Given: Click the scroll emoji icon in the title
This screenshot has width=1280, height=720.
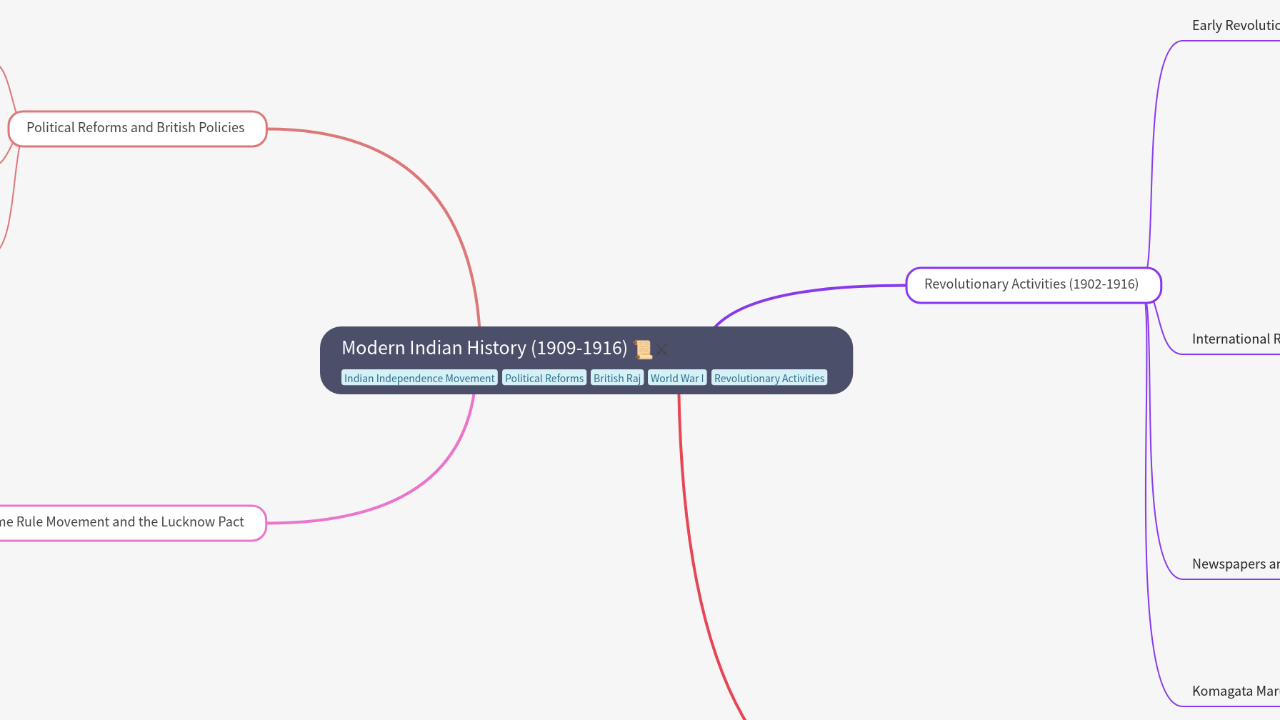Looking at the screenshot, I should [643, 349].
